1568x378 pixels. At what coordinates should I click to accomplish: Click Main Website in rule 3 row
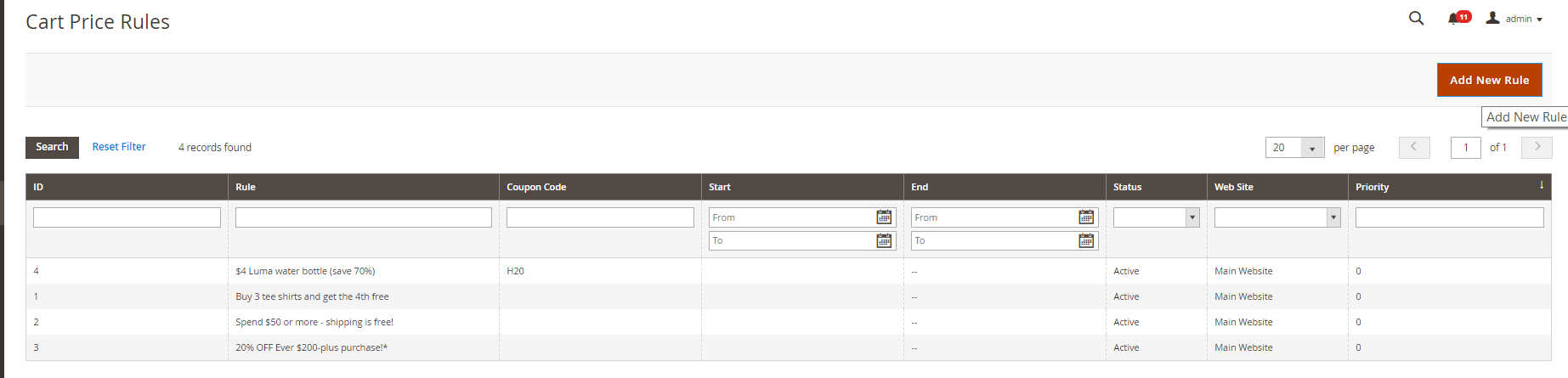click(1243, 347)
